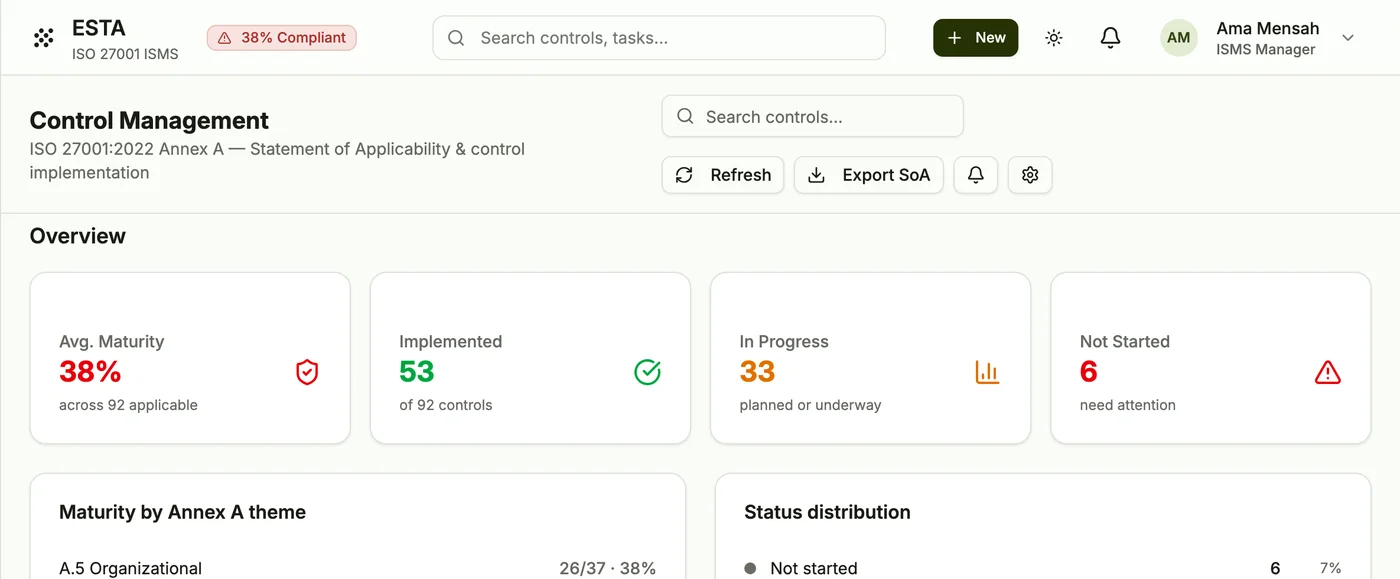This screenshot has width=1400, height=579.
Task: Select the 6 Not Started count
Action: (x=1089, y=372)
